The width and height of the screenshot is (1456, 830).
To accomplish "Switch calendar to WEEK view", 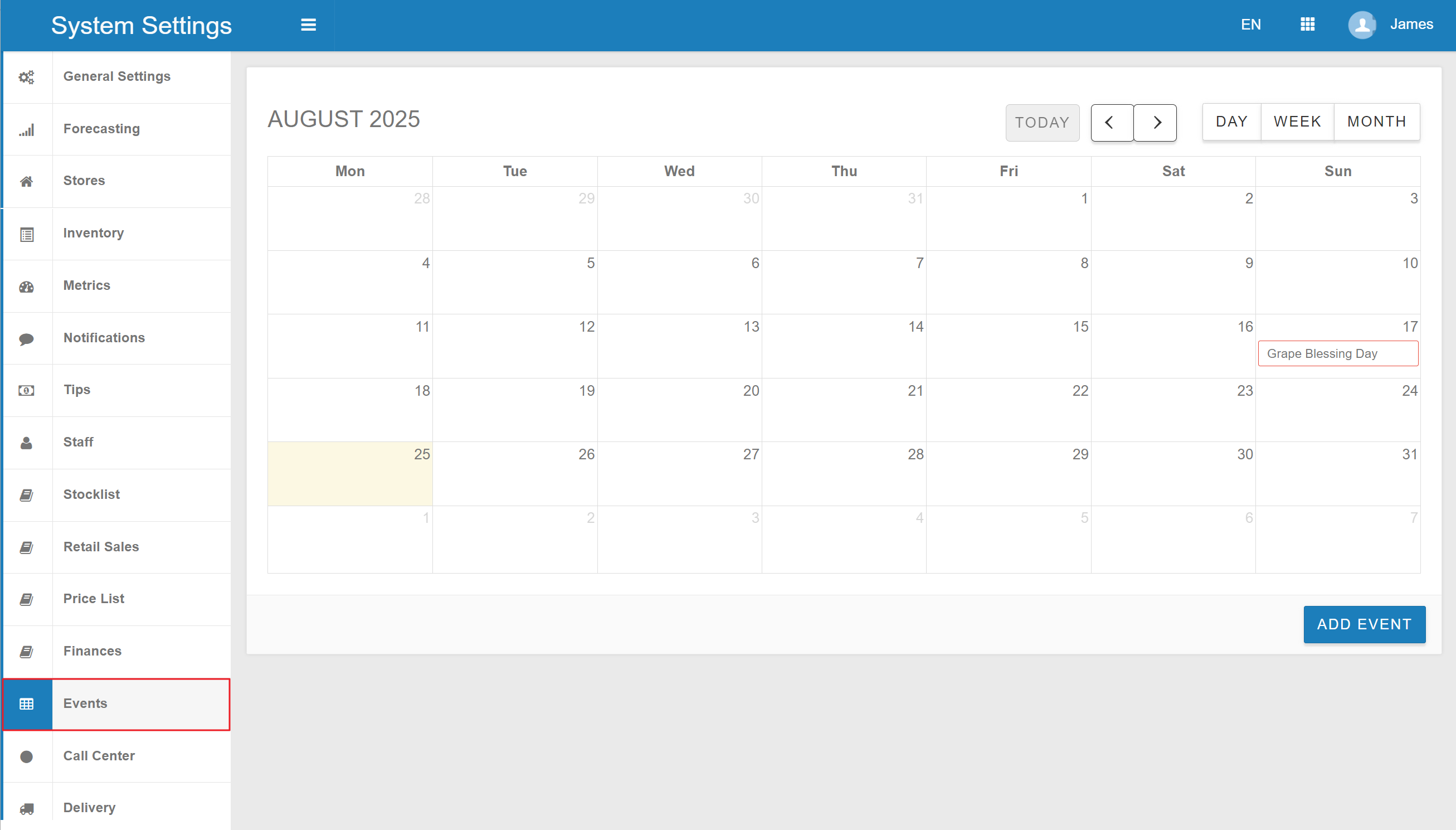I will pos(1297,122).
